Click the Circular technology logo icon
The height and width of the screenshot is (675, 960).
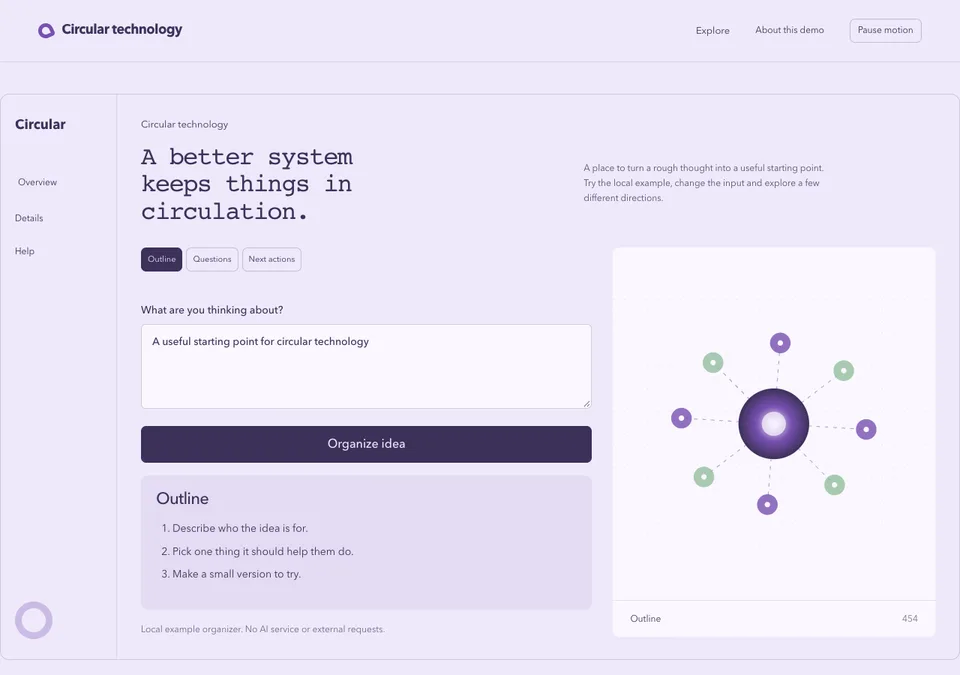click(x=46, y=30)
